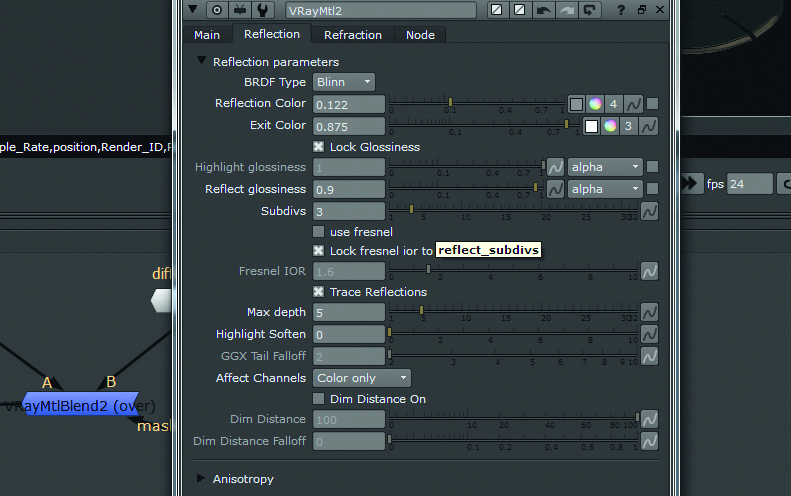The height and width of the screenshot is (496, 791).
Task: Click the fast-forward playback button
Action: click(x=689, y=183)
